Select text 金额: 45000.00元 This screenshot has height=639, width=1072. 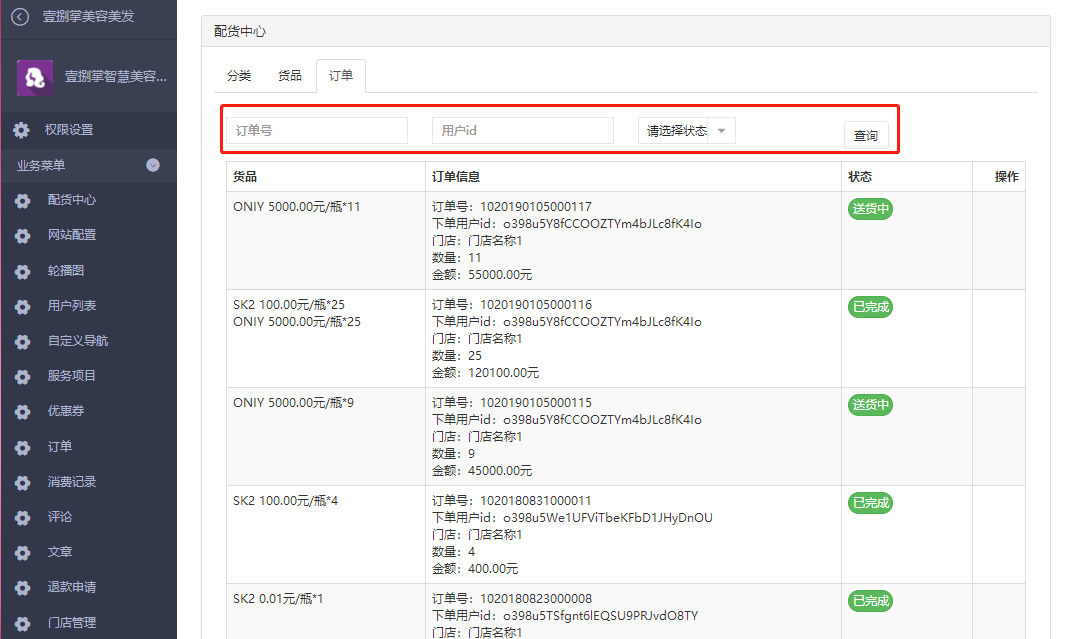coord(482,470)
